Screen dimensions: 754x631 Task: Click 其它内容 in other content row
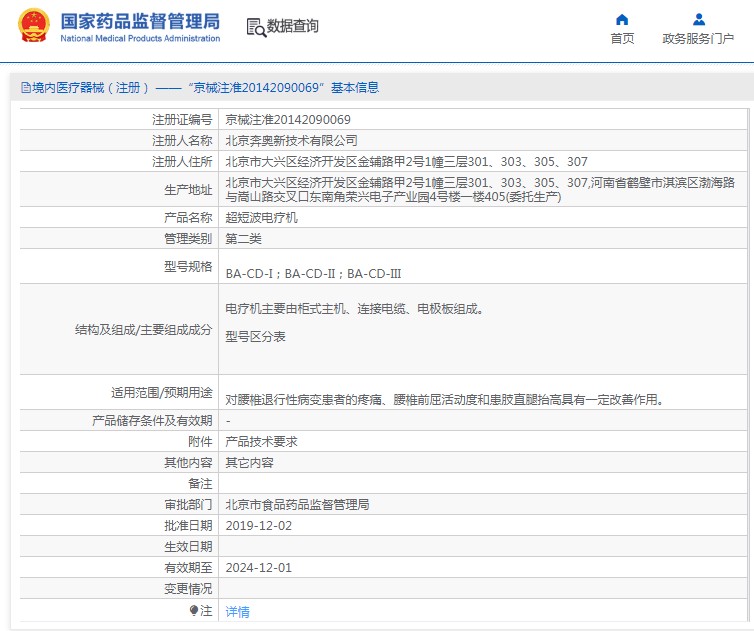pyautogui.click(x=249, y=463)
